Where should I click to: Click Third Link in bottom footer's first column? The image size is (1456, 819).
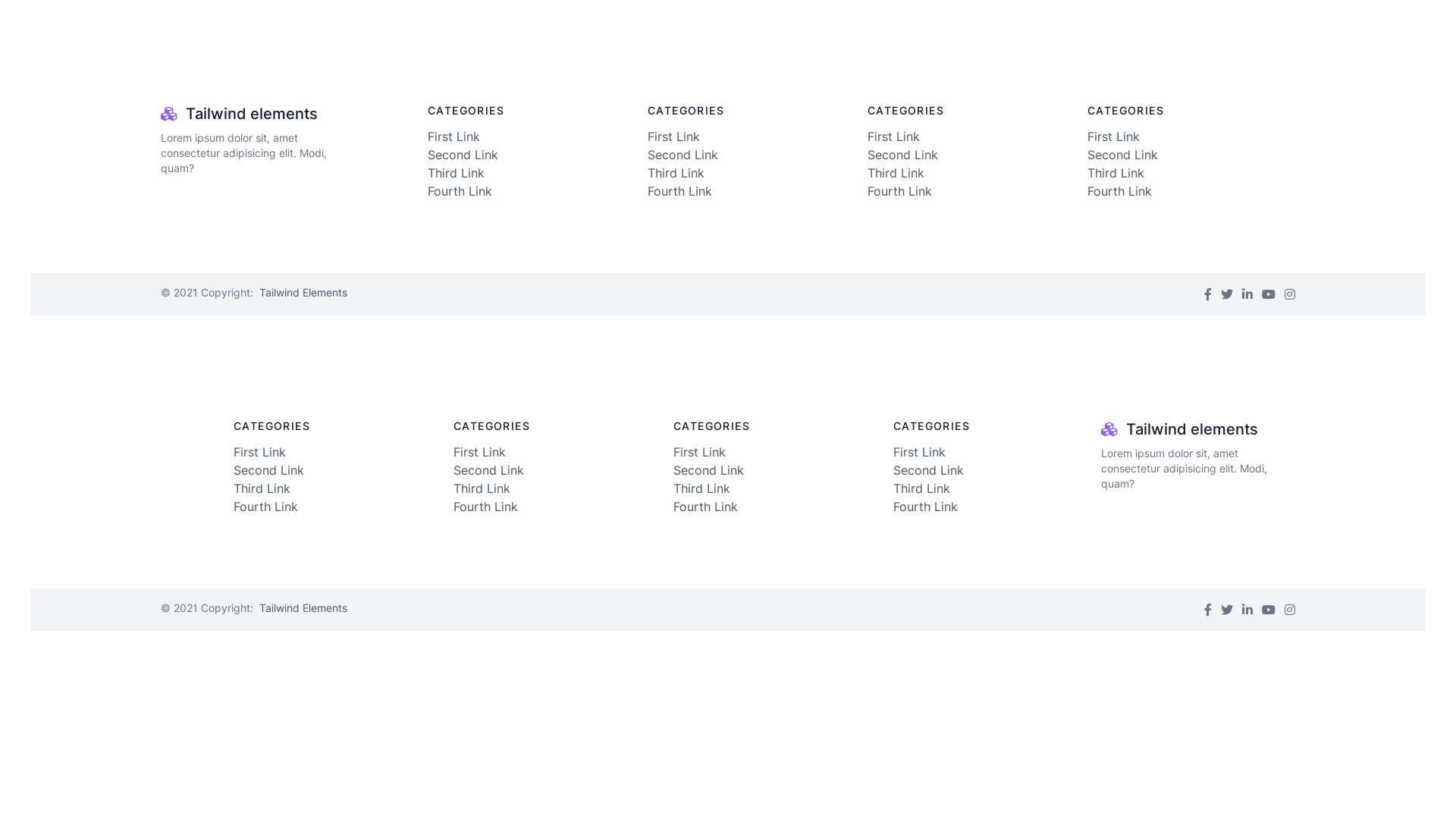click(x=262, y=488)
